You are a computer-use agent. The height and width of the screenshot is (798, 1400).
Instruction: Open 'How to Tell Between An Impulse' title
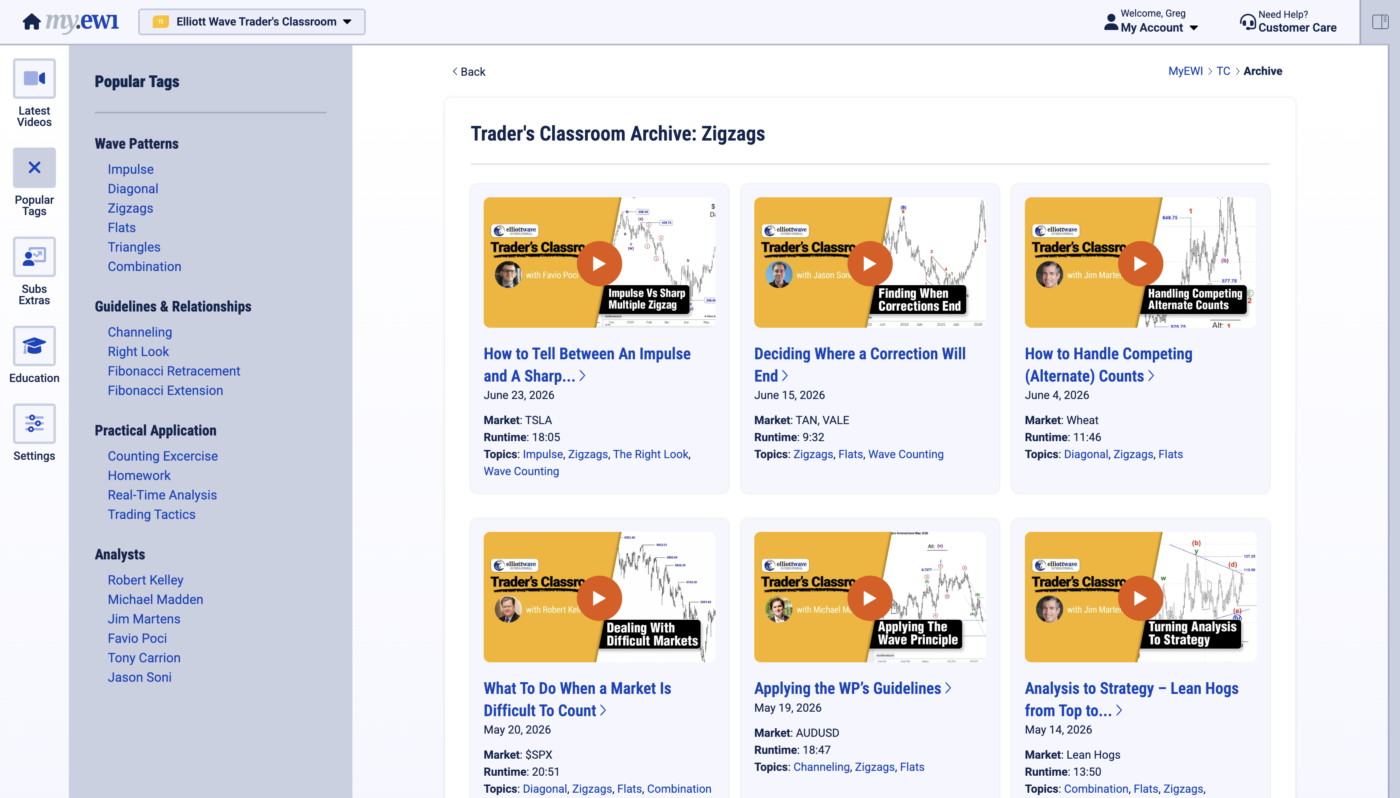587,365
